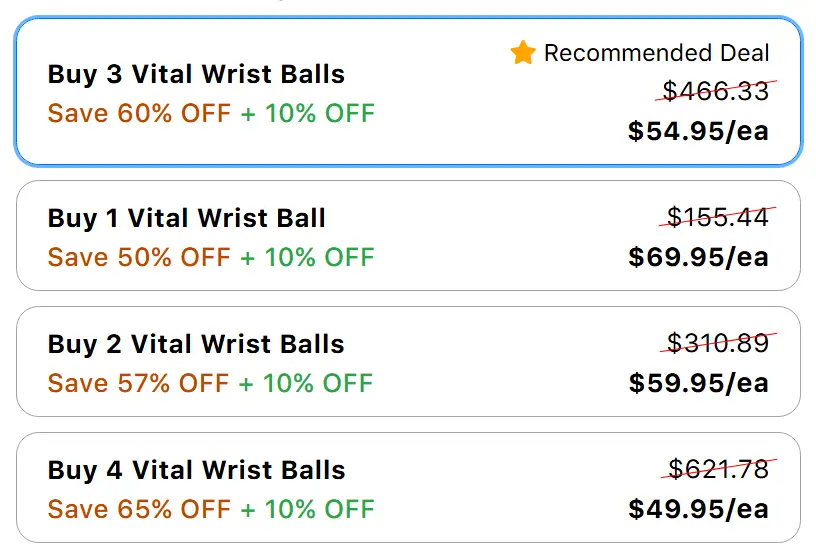Click the $49.95/ea price
The height and width of the screenshot is (553, 816).
pyautogui.click(x=698, y=509)
